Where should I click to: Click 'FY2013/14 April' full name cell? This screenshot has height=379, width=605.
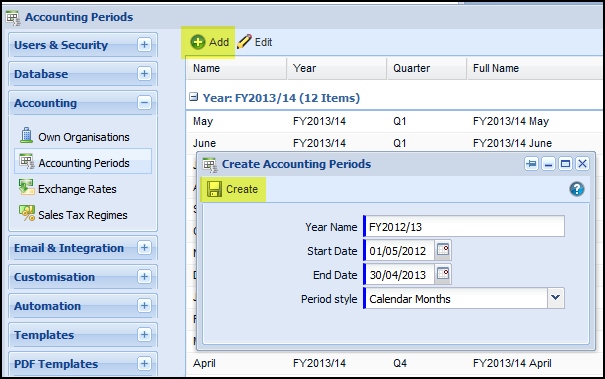point(512,364)
